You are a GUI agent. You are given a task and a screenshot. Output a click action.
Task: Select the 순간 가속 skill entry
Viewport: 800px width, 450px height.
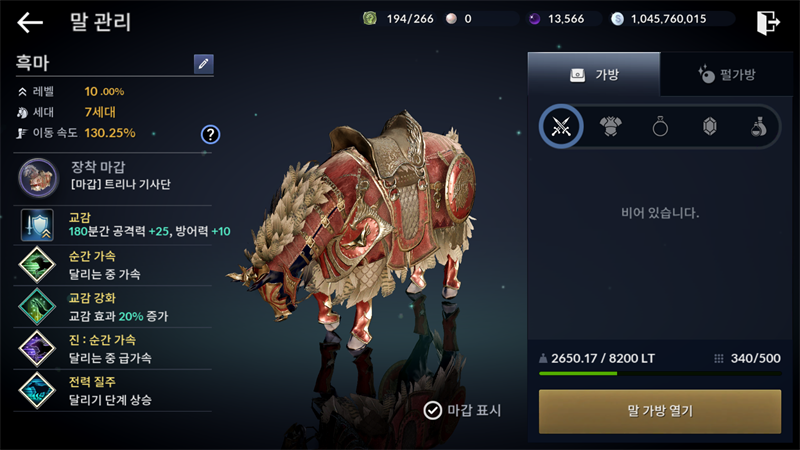(x=113, y=265)
